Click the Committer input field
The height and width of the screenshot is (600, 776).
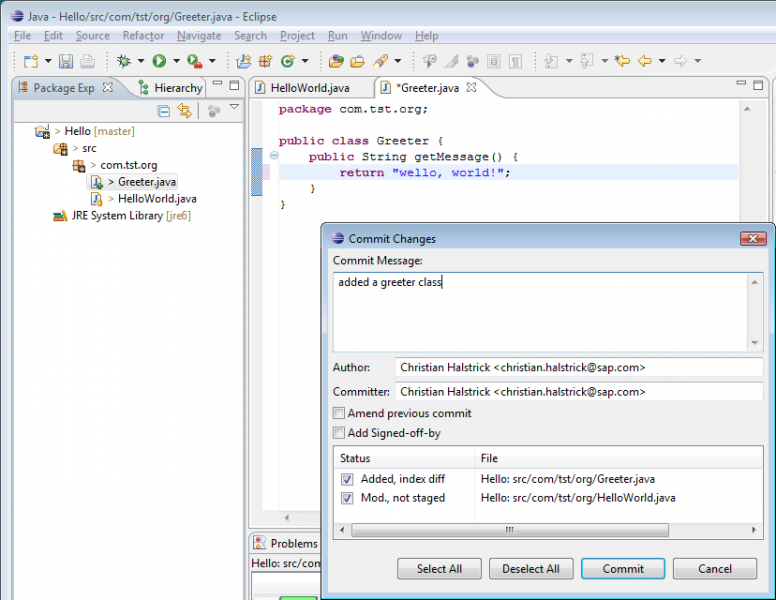coord(579,392)
